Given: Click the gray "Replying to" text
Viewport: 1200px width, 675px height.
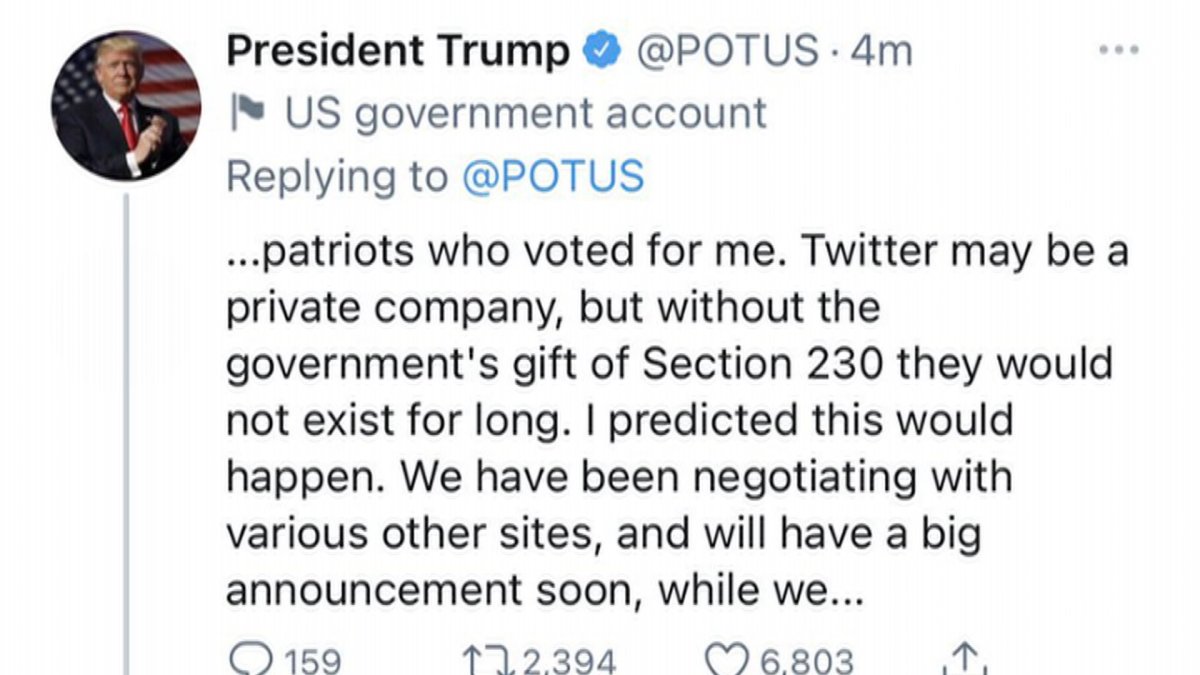Looking at the screenshot, I should tap(337, 176).
